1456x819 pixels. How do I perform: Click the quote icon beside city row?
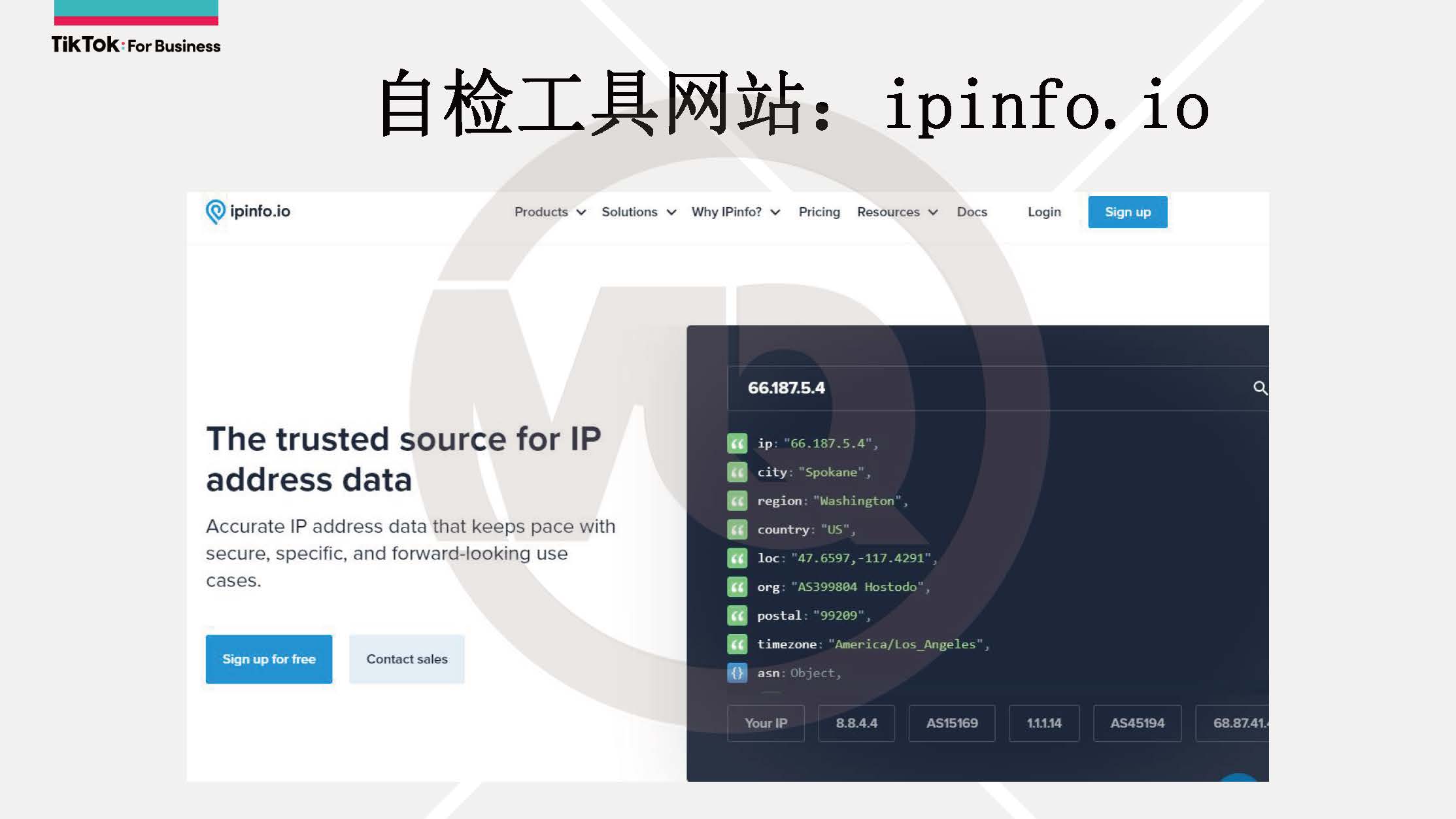click(x=737, y=472)
